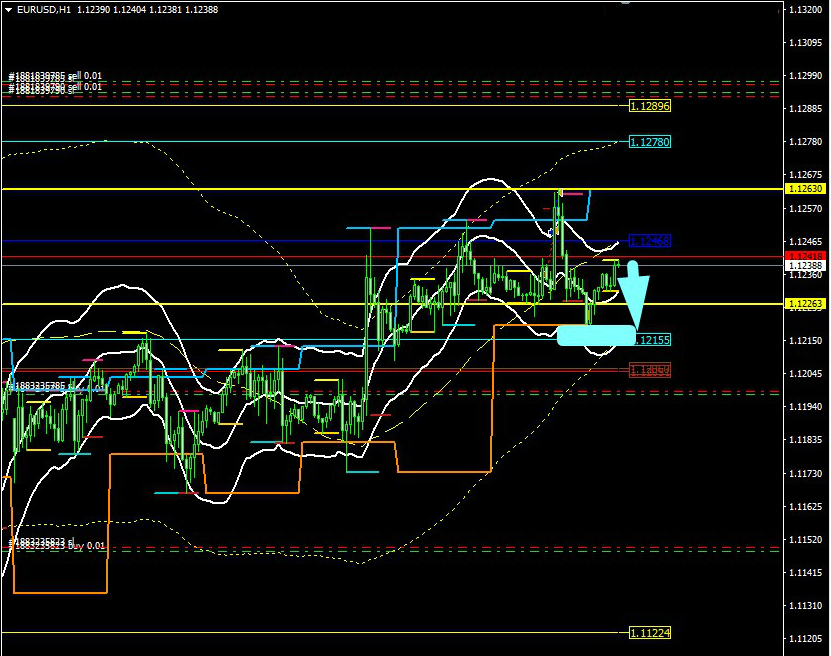Select the blue 1.12468 level label
Viewport: 831px width, 656px height.
[649, 241]
